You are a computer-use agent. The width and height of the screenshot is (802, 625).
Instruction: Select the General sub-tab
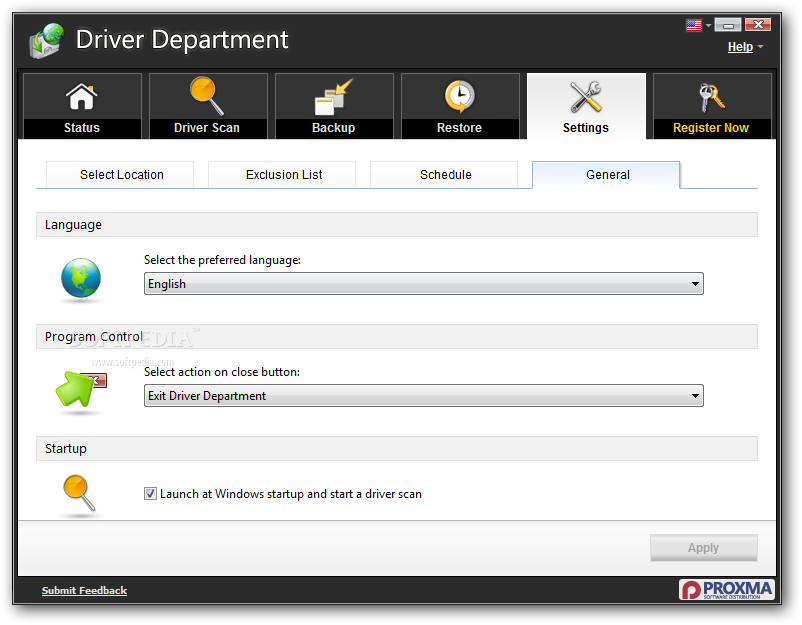tap(606, 175)
